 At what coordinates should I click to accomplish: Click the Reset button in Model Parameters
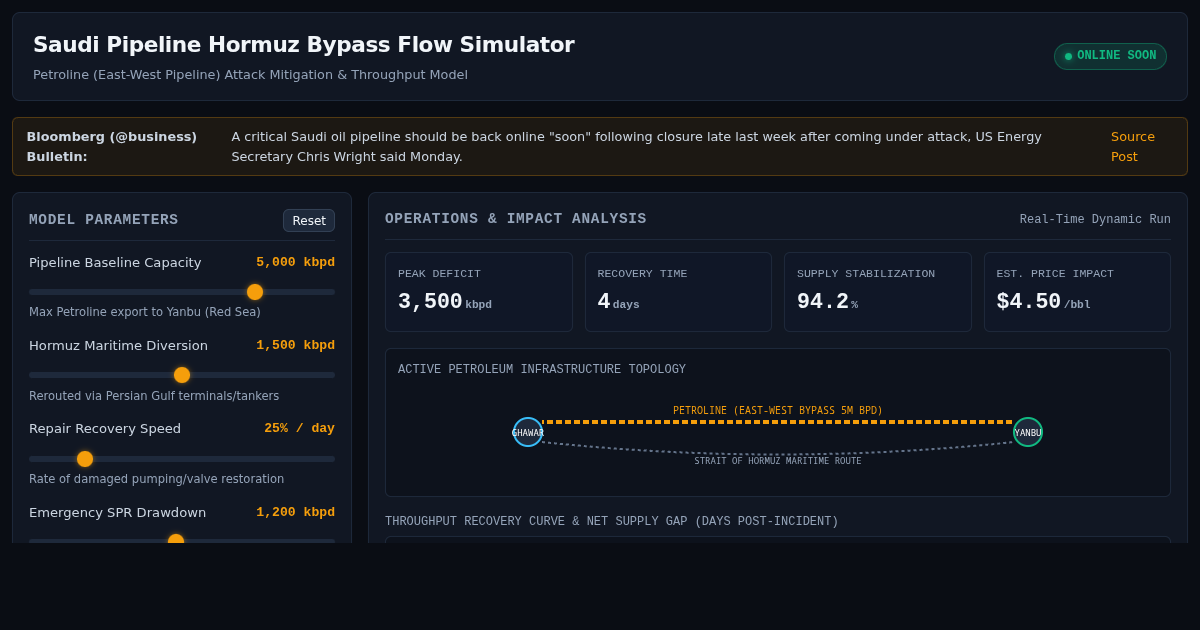pos(309,220)
